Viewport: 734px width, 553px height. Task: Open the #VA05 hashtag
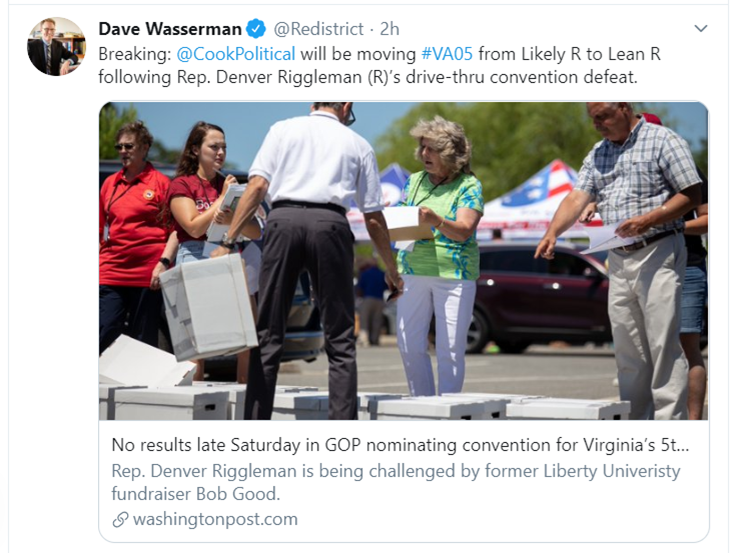[x=447, y=54]
